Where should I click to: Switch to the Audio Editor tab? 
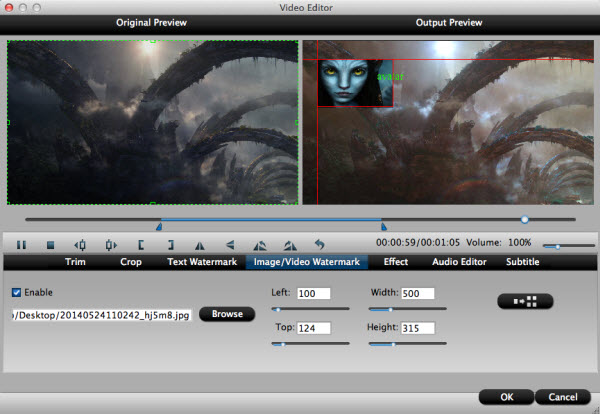pos(459,262)
